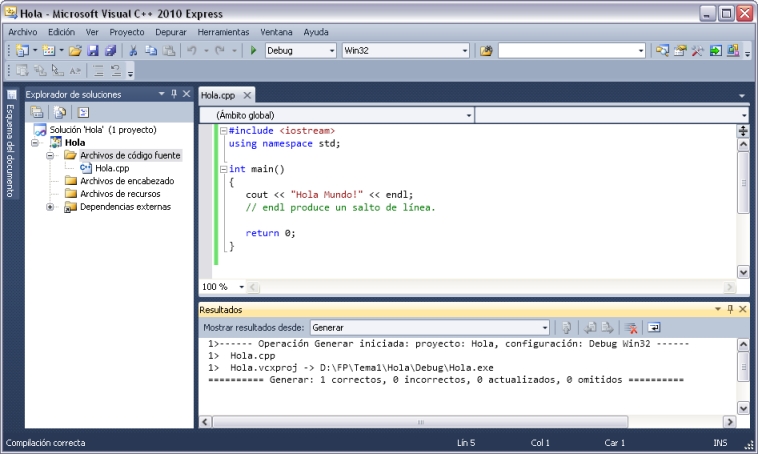The width and height of the screenshot is (758, 454).
Task: Click the New Project toolbar icon
Action: (22, 50)
